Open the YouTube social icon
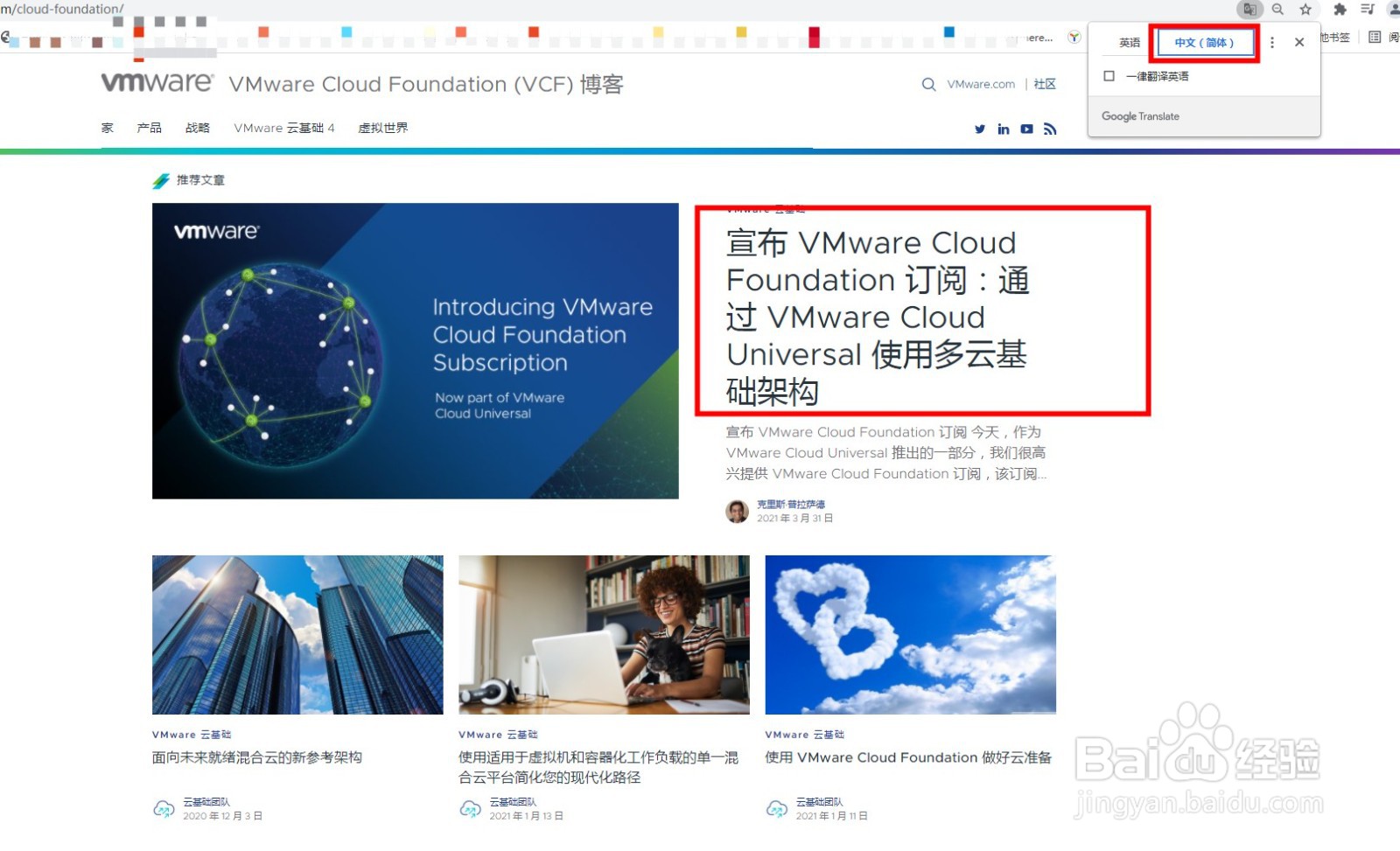1400x851 pixels. pos(1027,129)
